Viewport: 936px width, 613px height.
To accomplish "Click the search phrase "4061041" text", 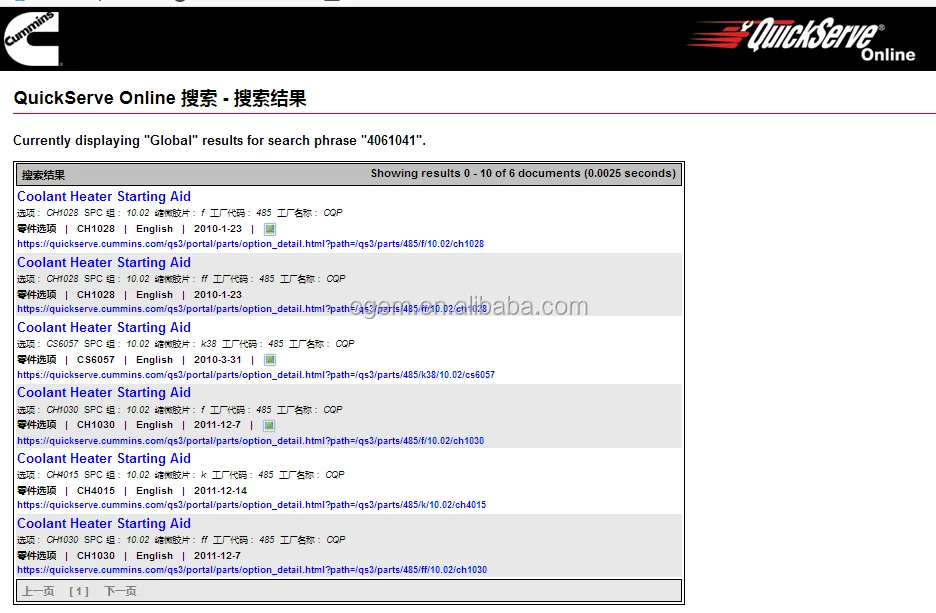I will [392, 141].
